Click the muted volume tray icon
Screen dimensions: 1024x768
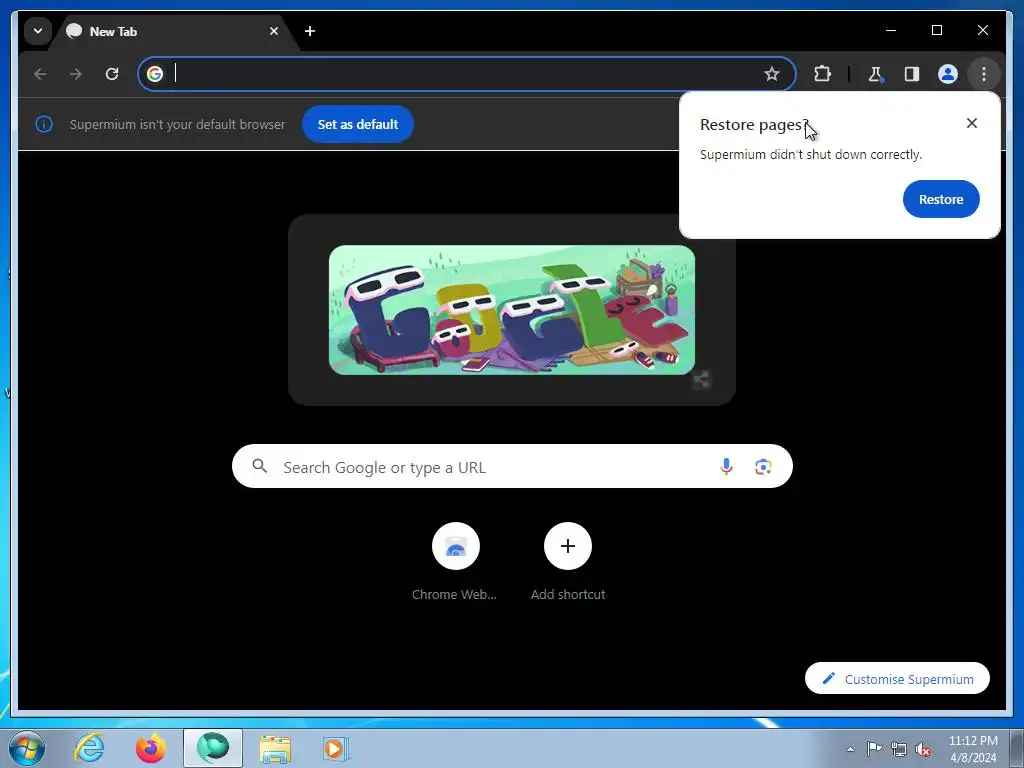click(x=923, y=750)
